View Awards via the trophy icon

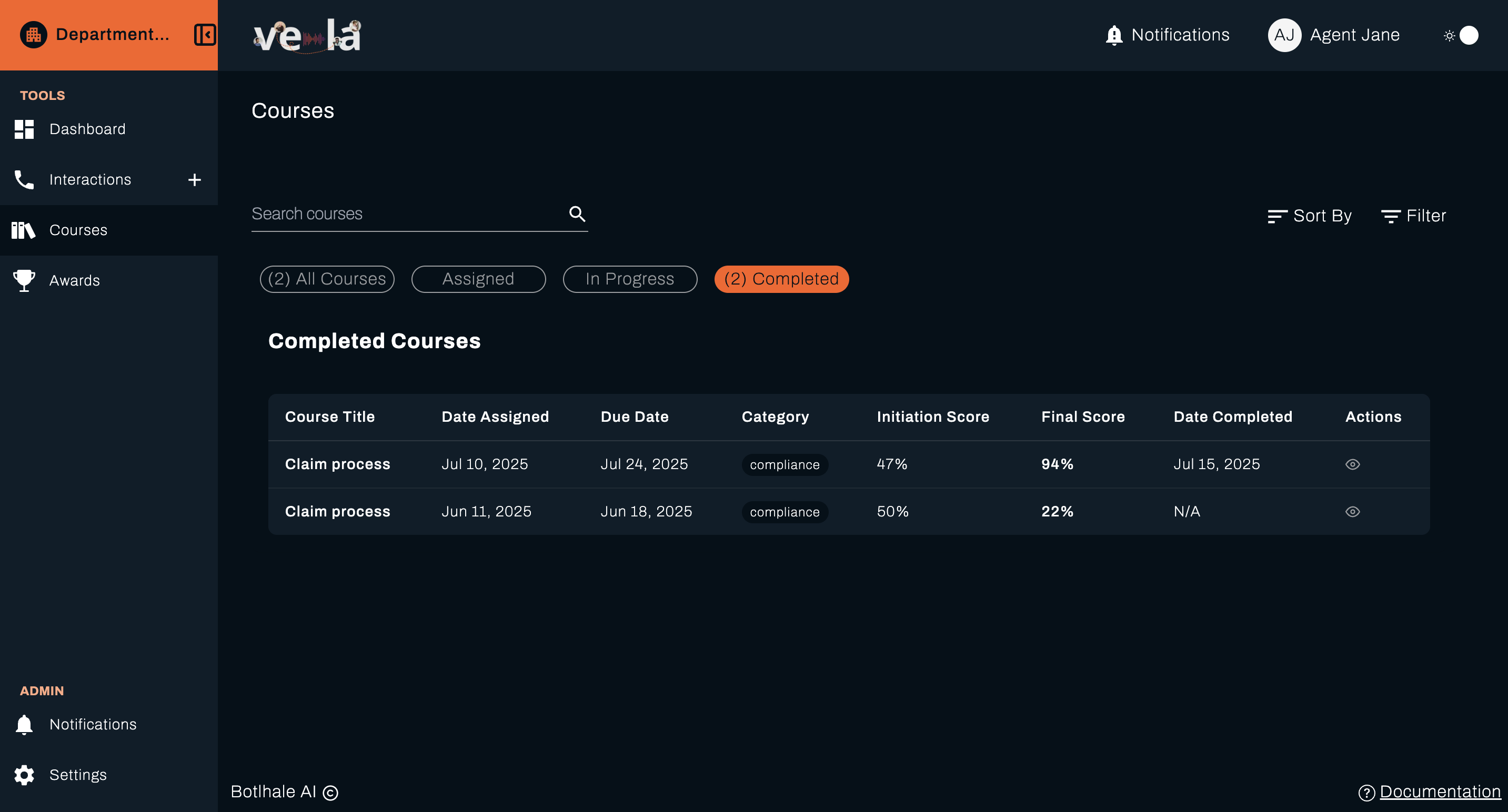pos(24,280)
